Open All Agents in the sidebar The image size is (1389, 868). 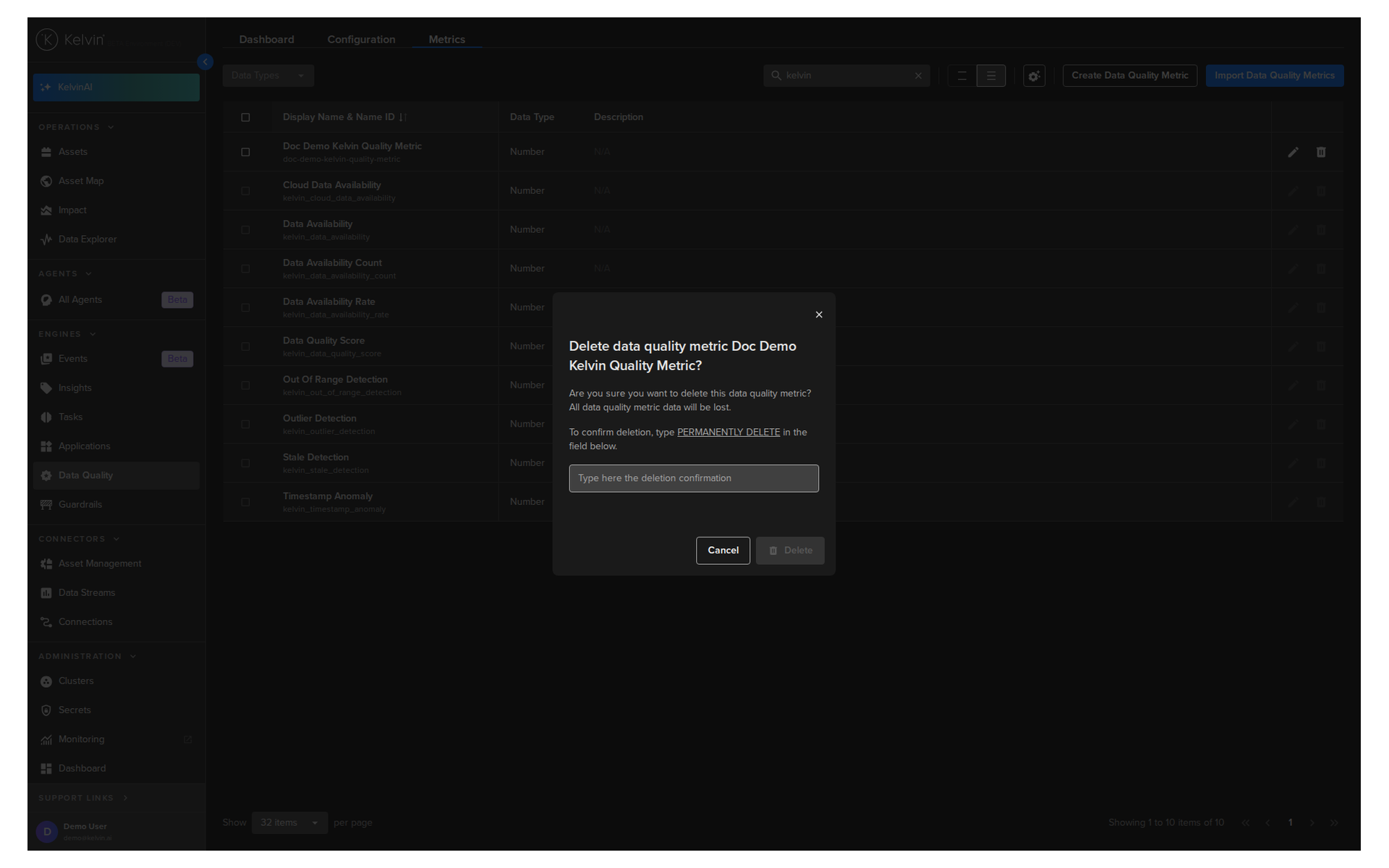click(116, 300)
